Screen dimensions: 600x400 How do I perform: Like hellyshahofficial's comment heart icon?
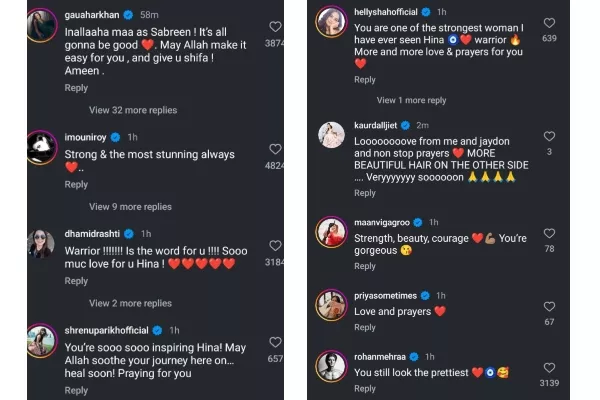(549, 23)
